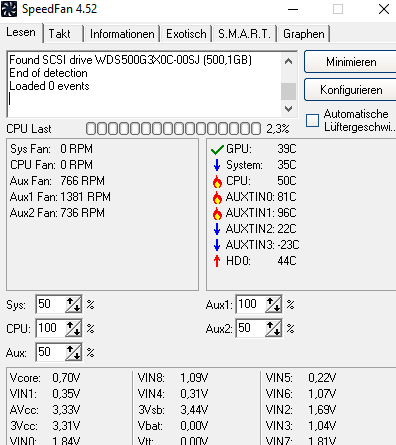
Task: Open the Takt tab
Action: point(63,34)
